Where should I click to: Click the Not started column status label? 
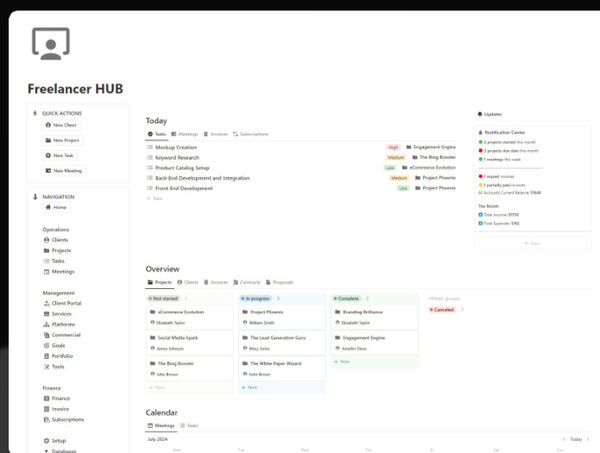tap(163, 298)
